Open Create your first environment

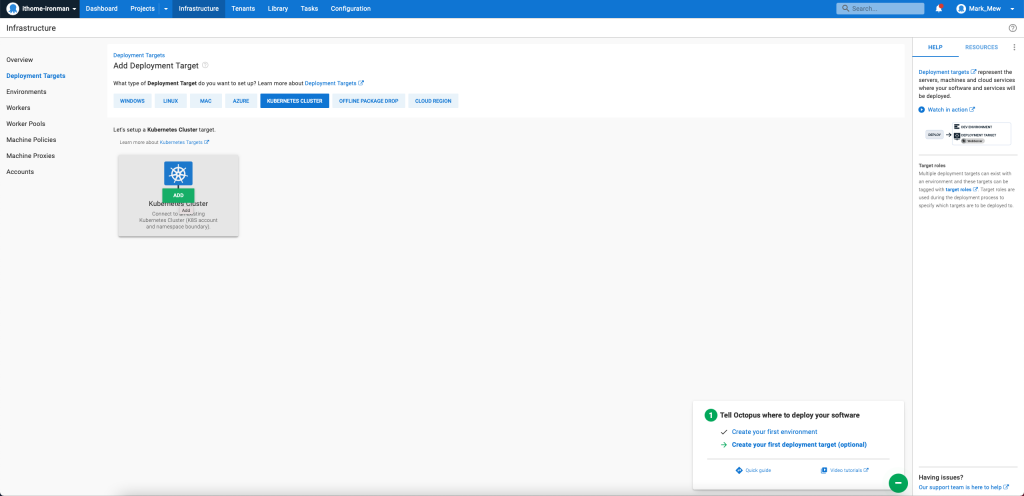pyautogui.click(x=775, y=432)
